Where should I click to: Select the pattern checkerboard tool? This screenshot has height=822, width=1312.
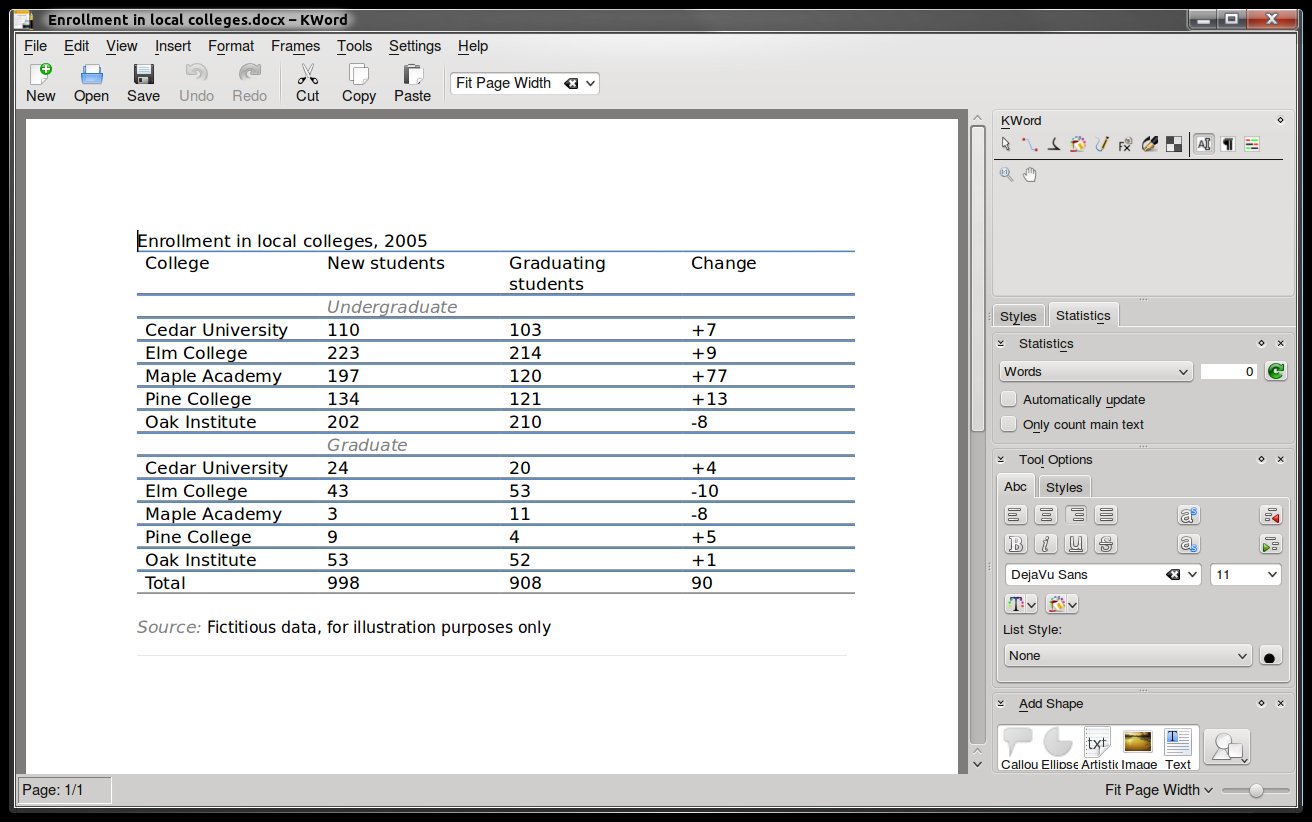click(1174, 145)
